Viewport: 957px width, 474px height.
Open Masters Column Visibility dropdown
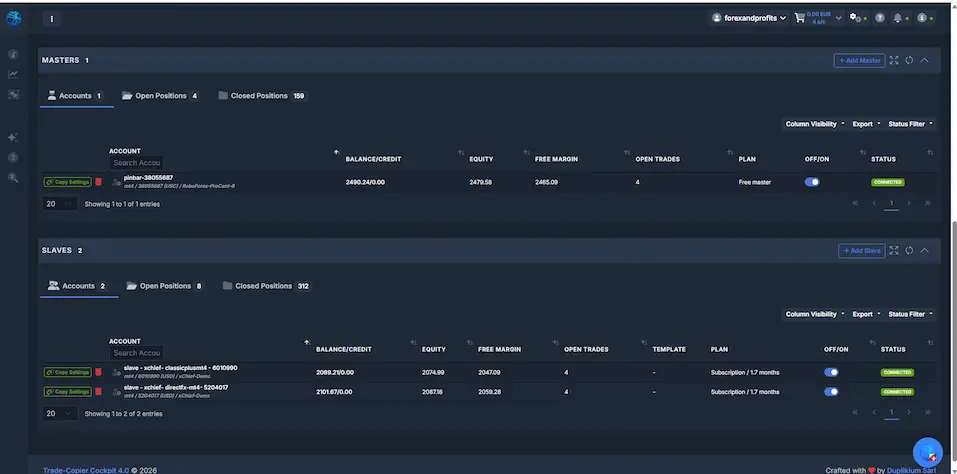815,124
